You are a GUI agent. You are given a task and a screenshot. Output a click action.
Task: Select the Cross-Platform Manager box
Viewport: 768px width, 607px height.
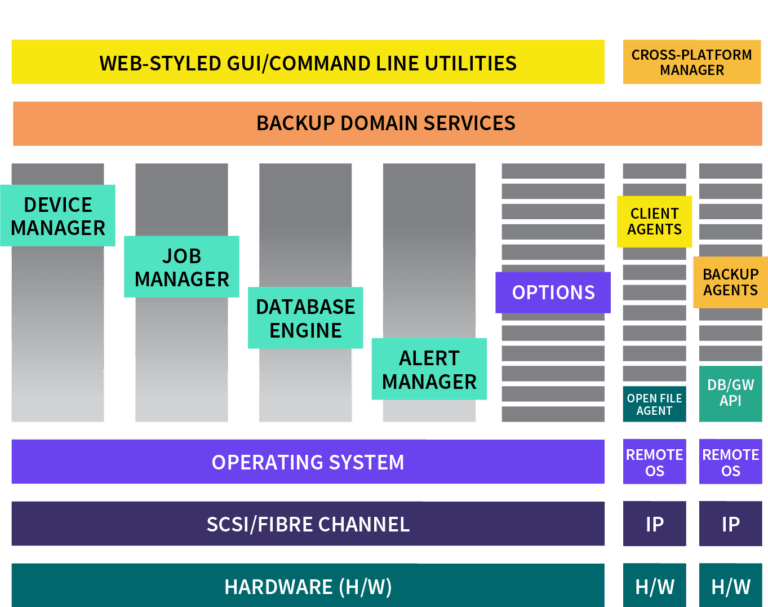(x=691, y=62)
